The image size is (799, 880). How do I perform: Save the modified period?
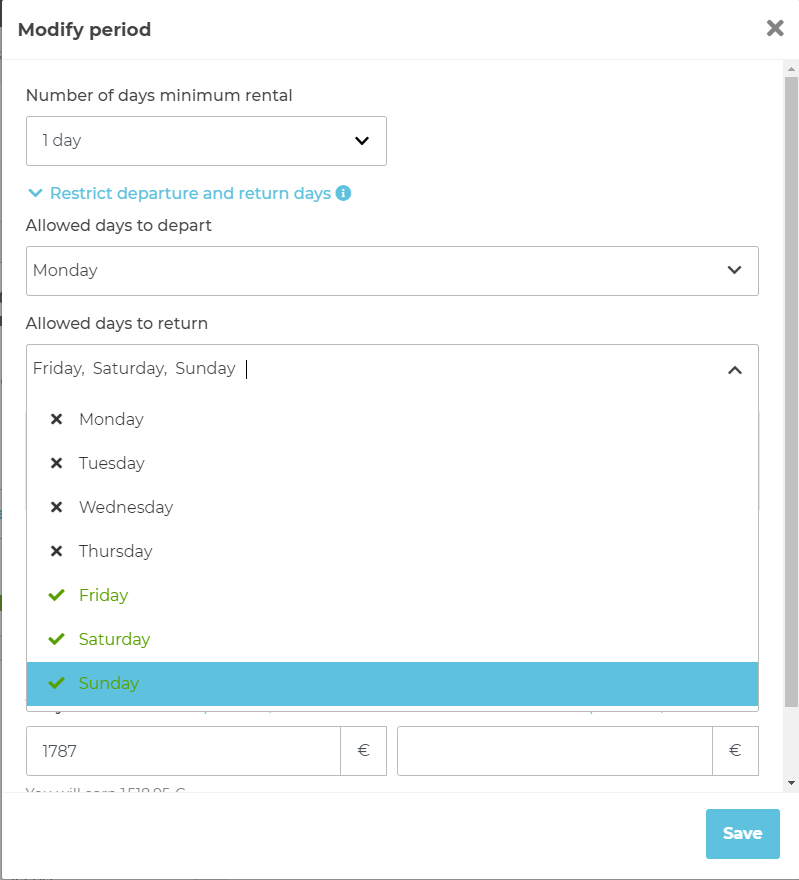pos(742,833)
